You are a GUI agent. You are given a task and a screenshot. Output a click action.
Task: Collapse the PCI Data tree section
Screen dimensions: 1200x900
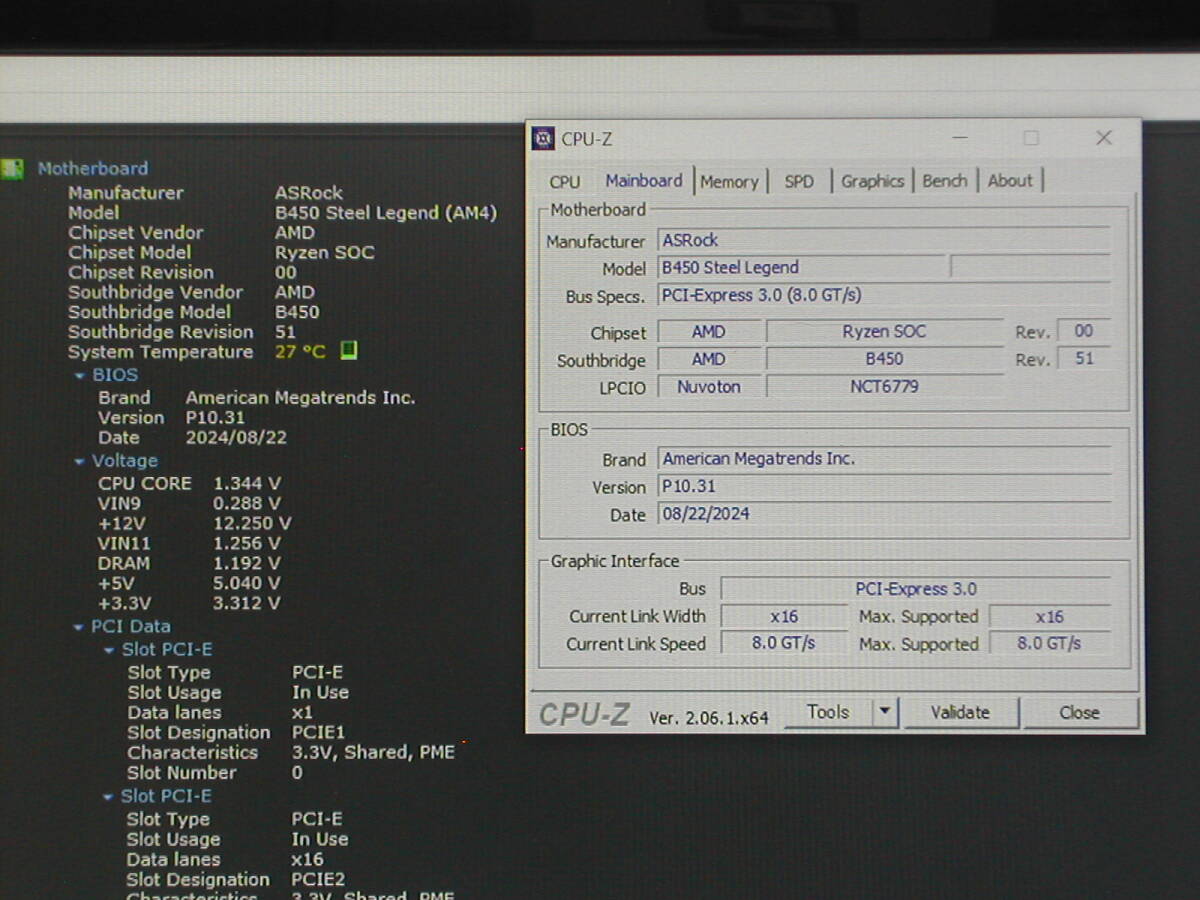[x=79, y=628]
